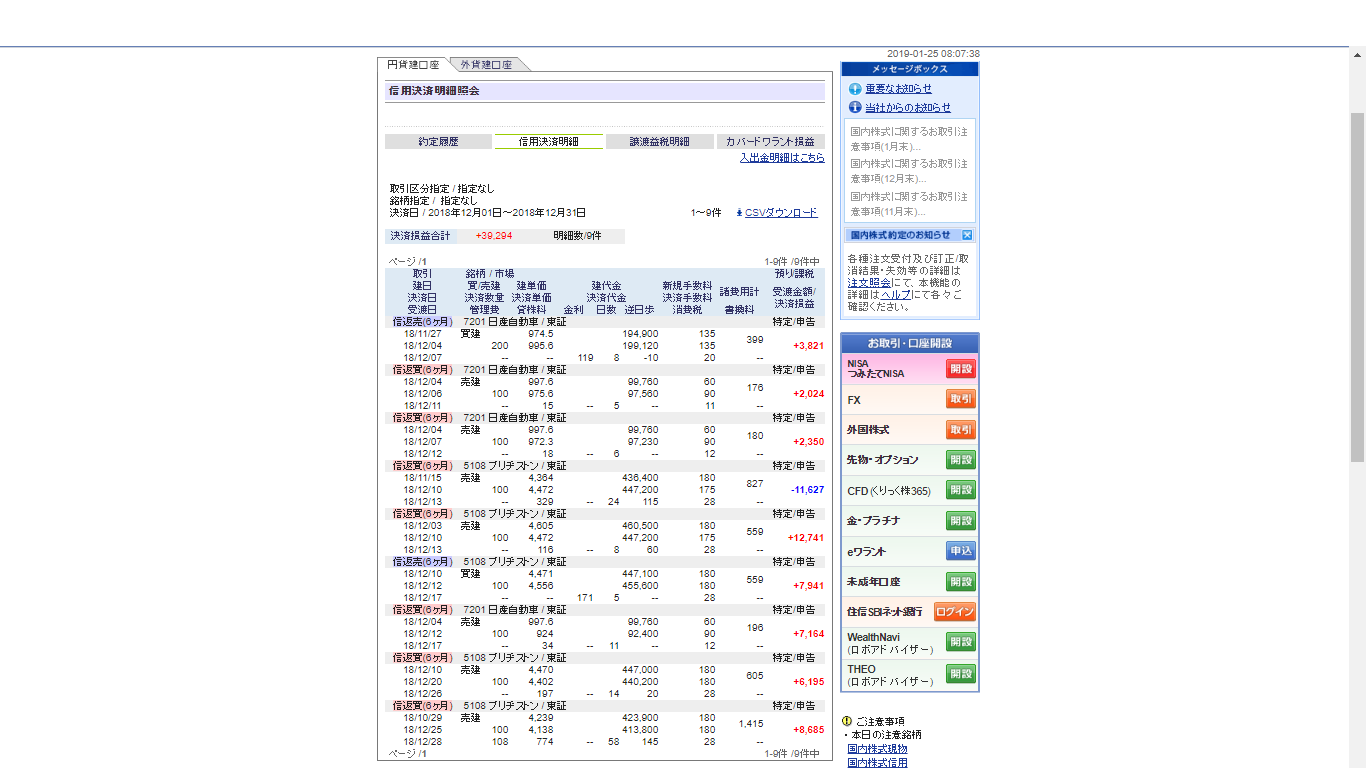The height and width of the screenshot is (768, 1366).
Task: Open the 国内株式信用 link
Action: 878,763
